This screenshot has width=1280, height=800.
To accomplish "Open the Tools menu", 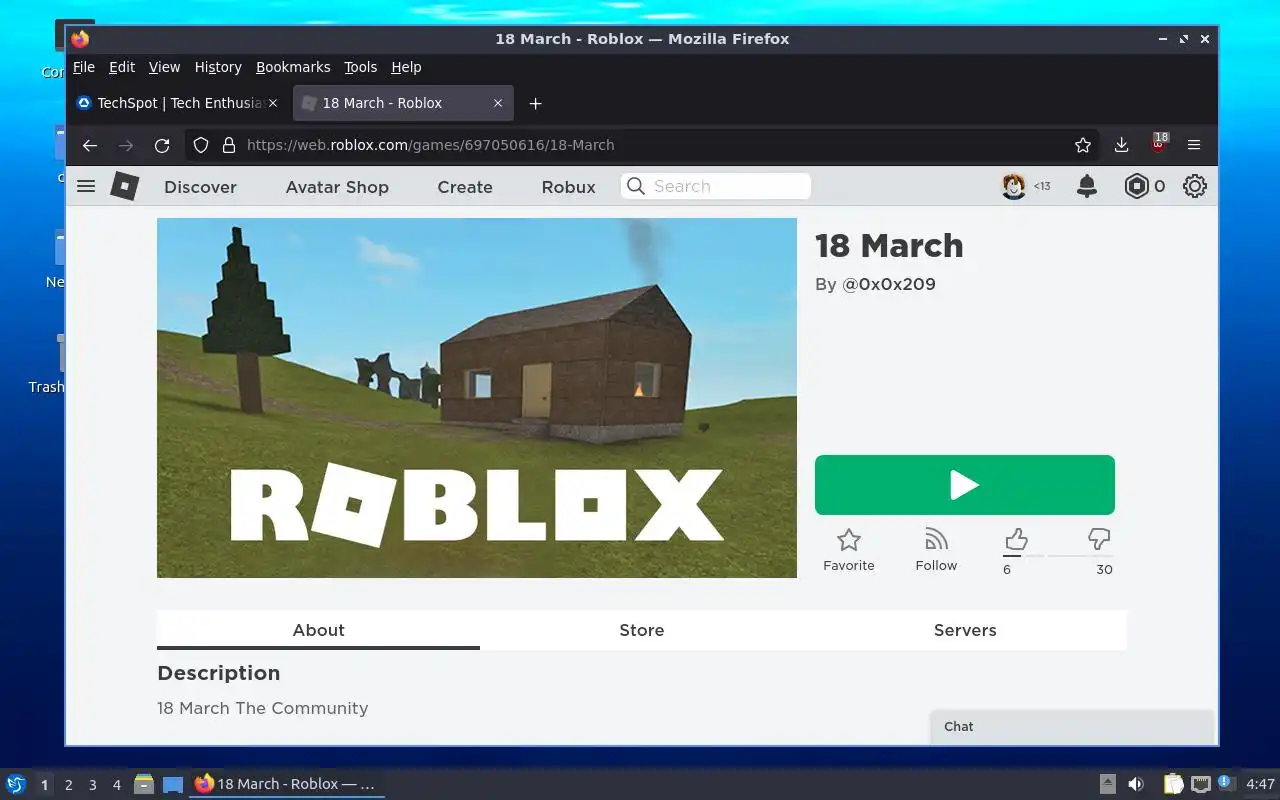I will point(361,67).
